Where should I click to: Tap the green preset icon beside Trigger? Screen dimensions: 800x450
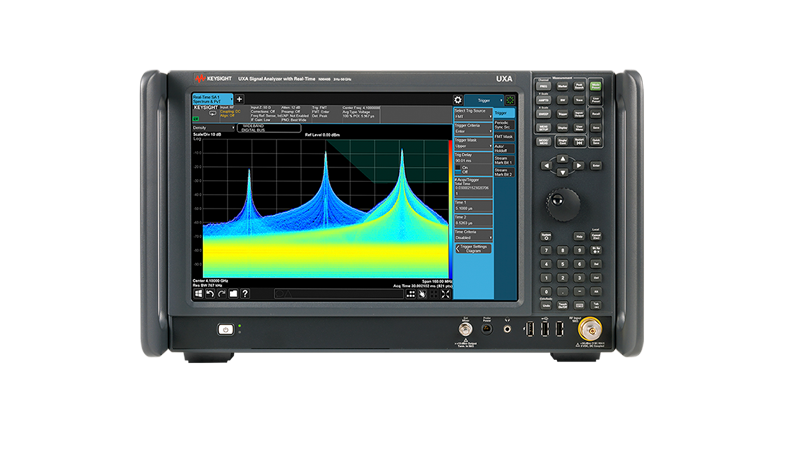tap(510, 100)
